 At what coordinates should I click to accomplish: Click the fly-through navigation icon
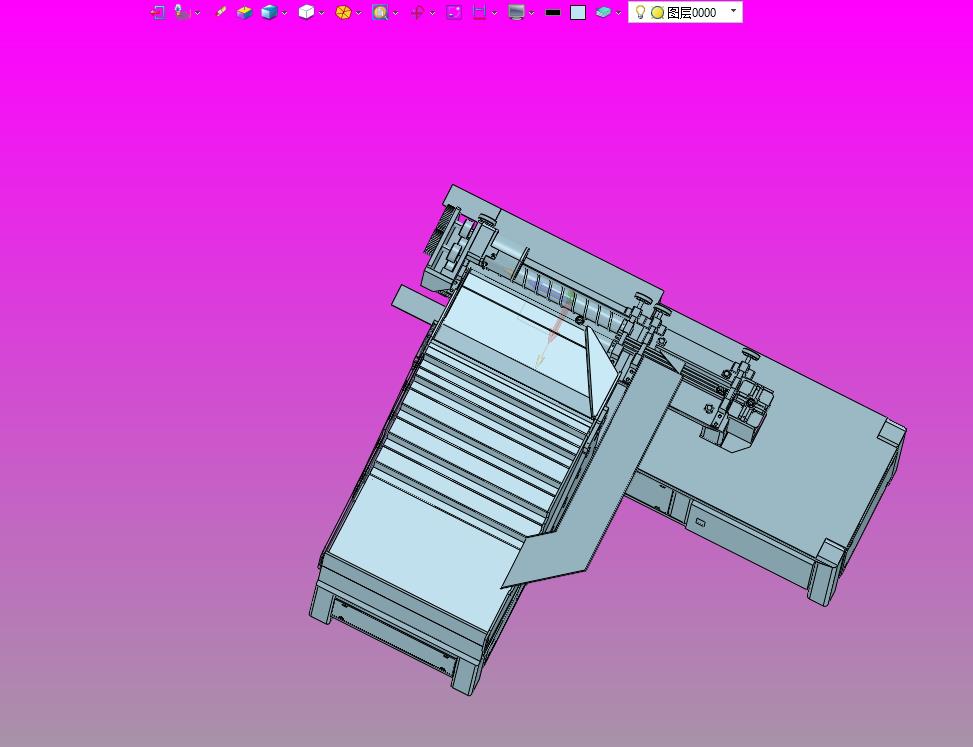tap(181, 12)
